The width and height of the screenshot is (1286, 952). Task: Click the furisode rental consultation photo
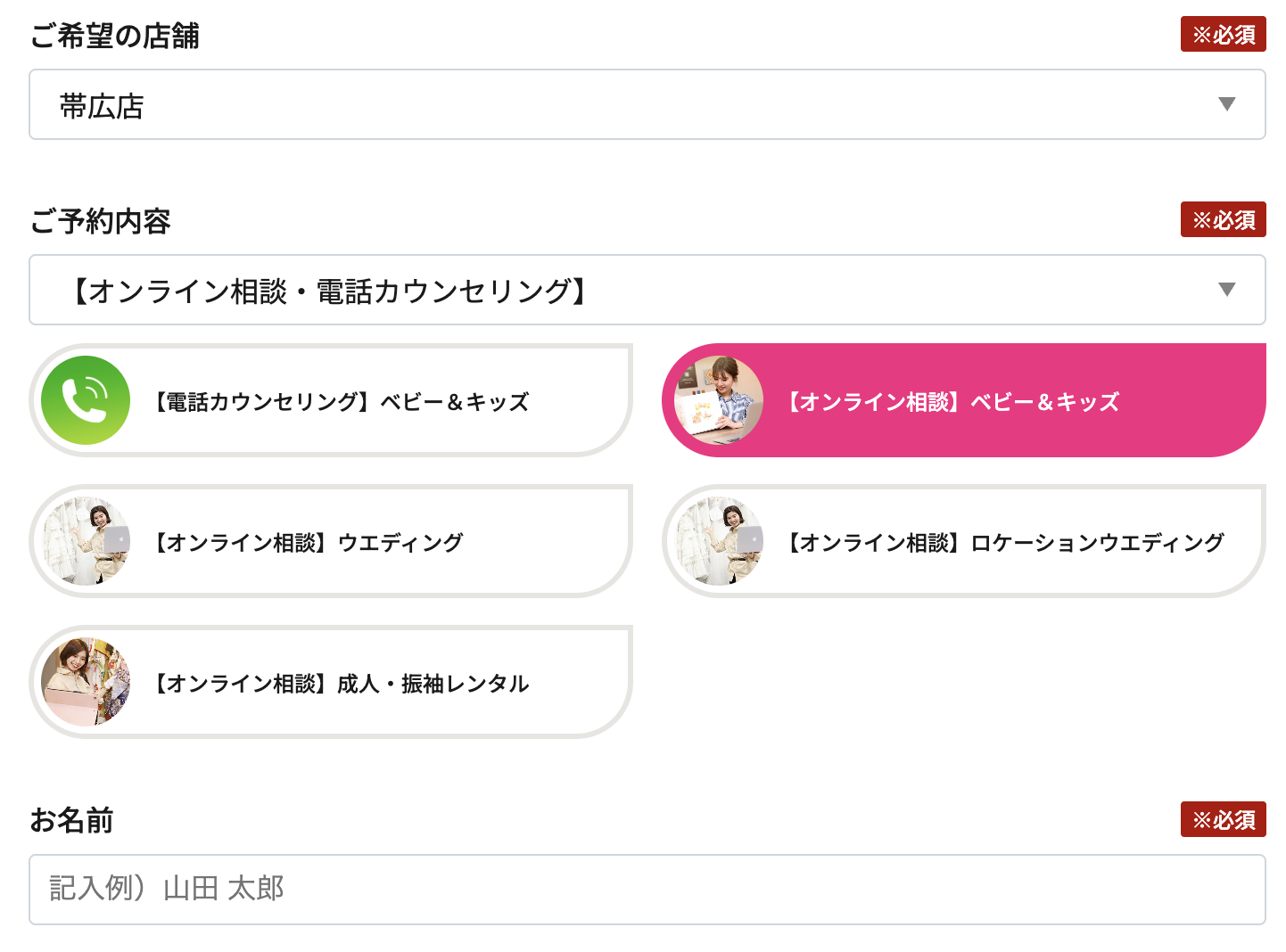coord(86,682)
